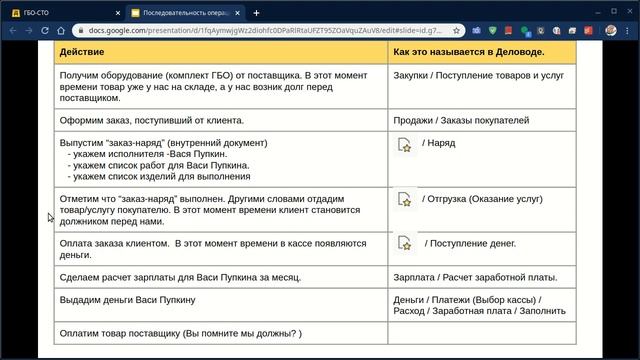This screenshot has width=640, height=360.
Task: Go forward in browser history
Action: click(29, 31)
